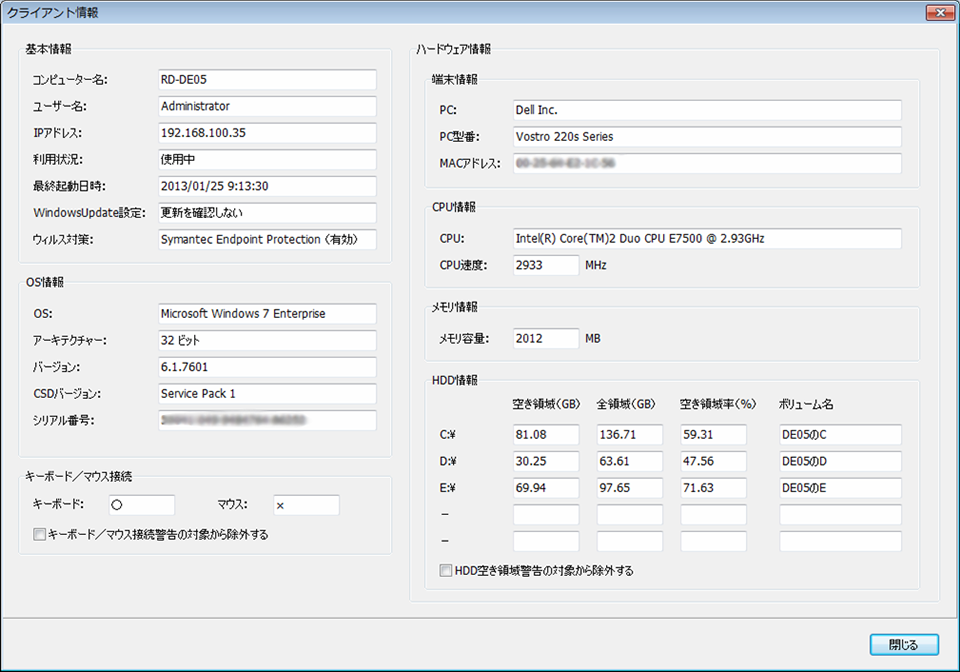Enable HDD空き領域警告の対象から除外する checkbox
The width and height of the screenshot is (960, 672).
[x=446, y=571]
